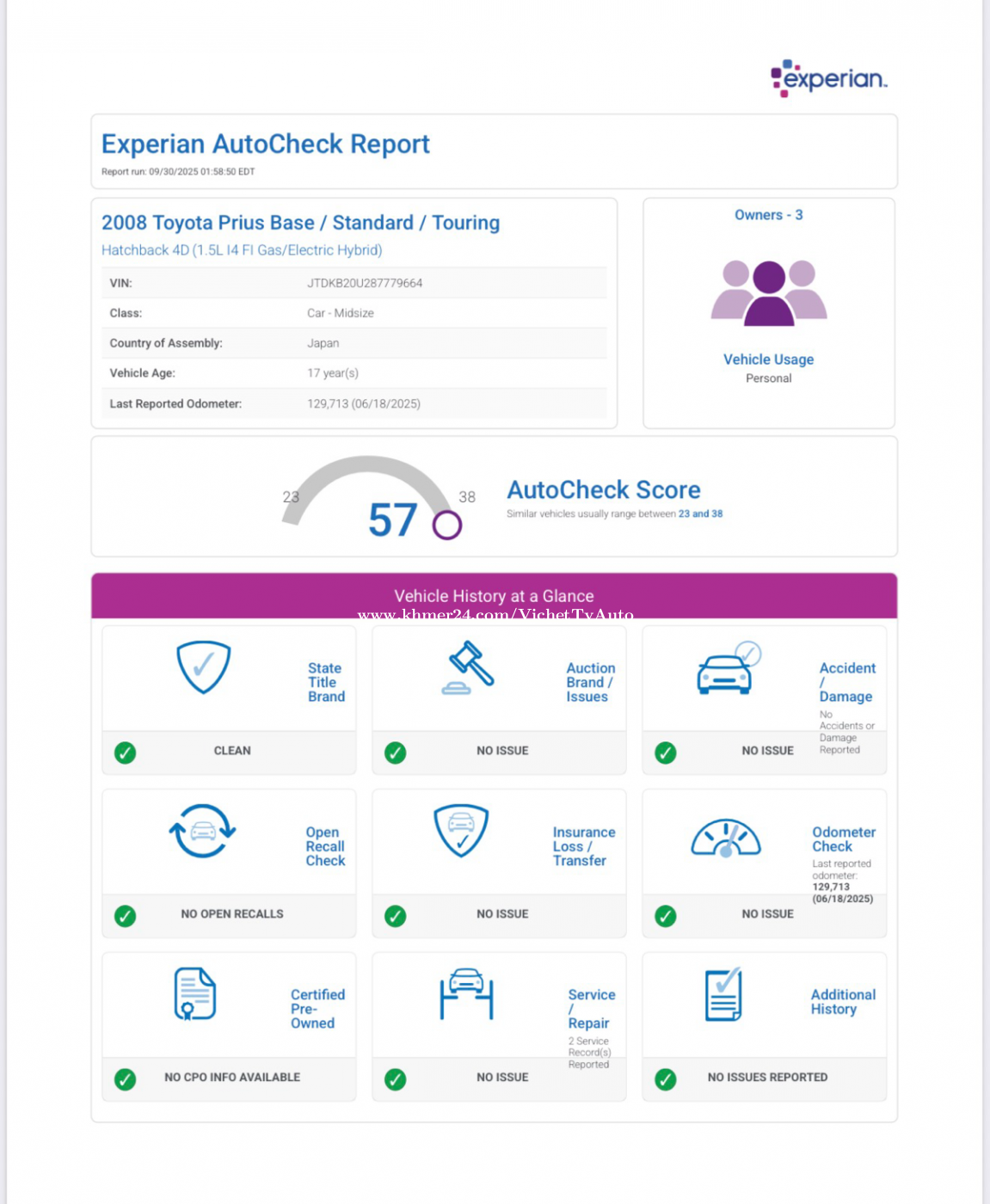Click the Accident Damage car icon
Viewport: 990px width, 1204px height.
coord(728,668)
